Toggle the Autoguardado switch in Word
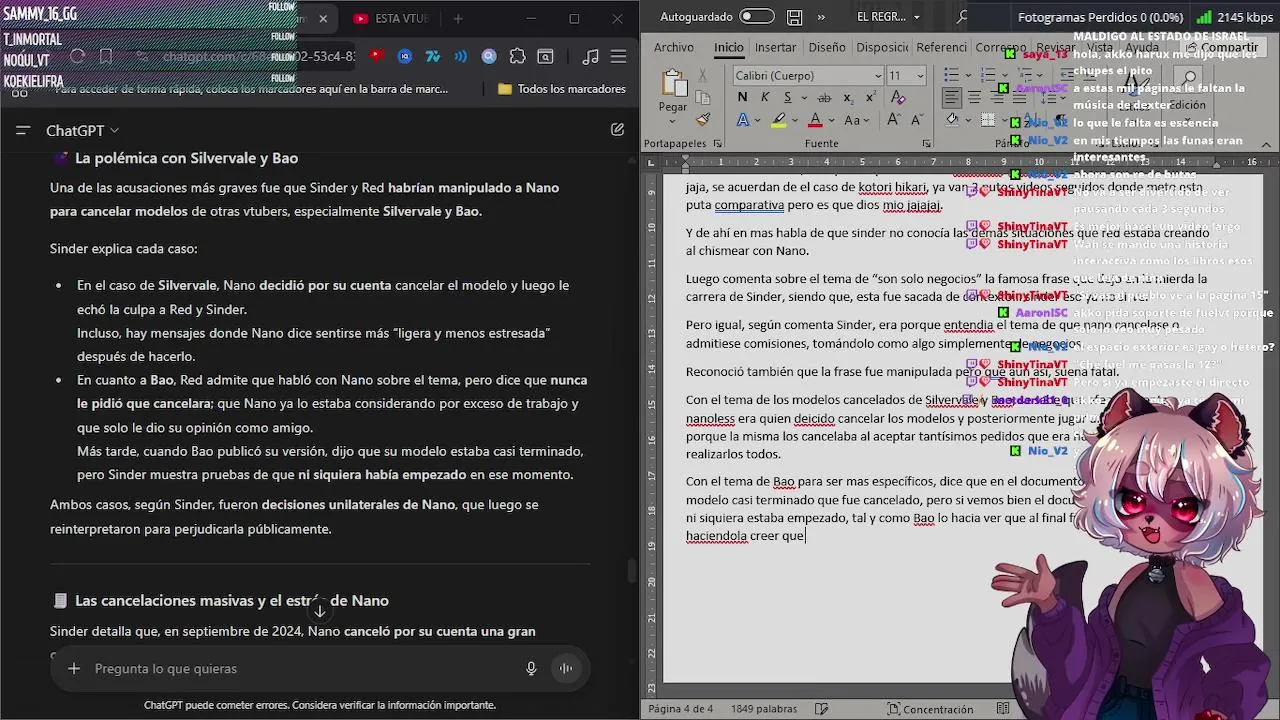This screenshot has width=1280, height=720. (x=757, y=17)
